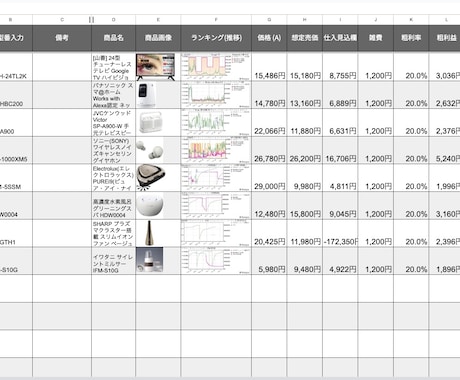Select column header J

coord(376,20)
